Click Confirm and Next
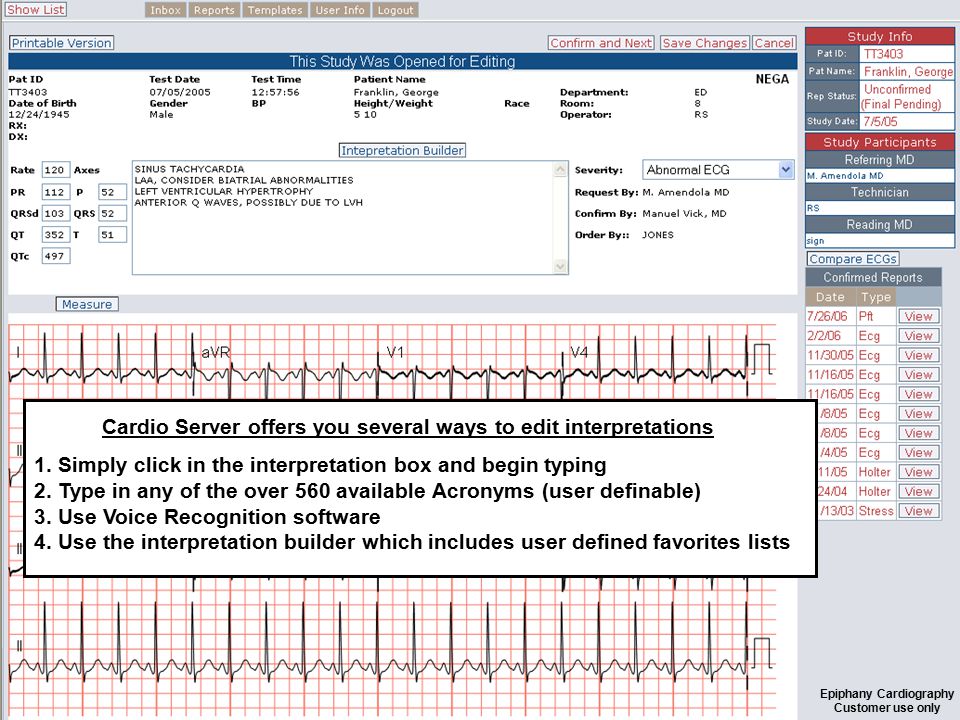 [601, 43]
